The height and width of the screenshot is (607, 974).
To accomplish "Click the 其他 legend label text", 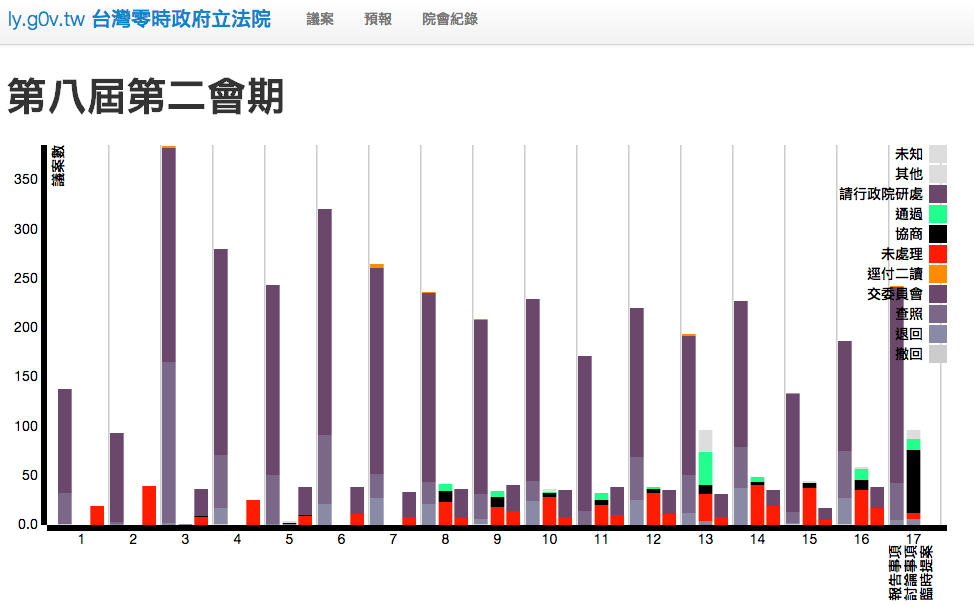I will (909, 174).
